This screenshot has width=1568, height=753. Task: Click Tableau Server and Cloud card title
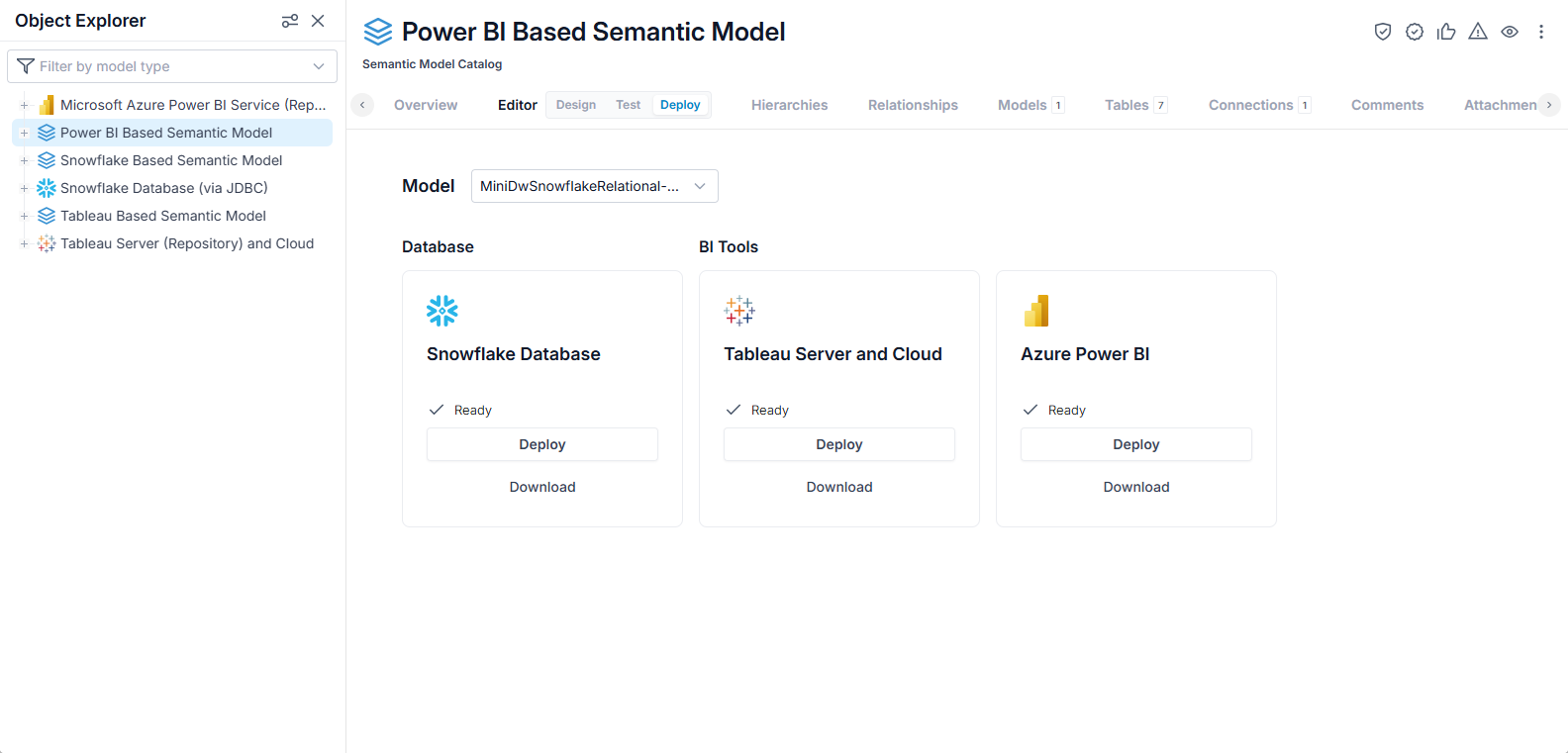pos(833,354)
